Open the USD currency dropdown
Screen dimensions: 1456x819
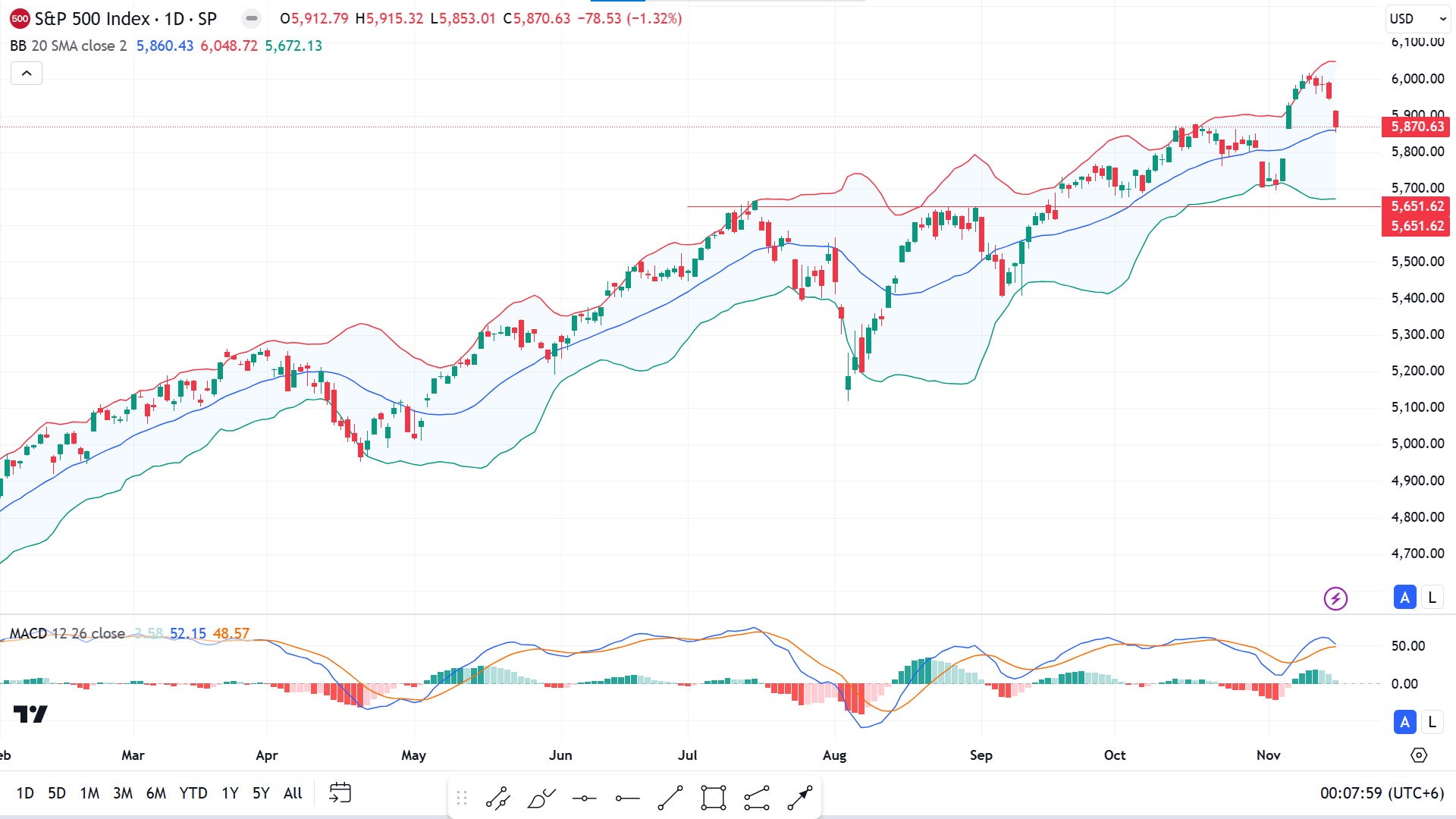point(1417,19)
